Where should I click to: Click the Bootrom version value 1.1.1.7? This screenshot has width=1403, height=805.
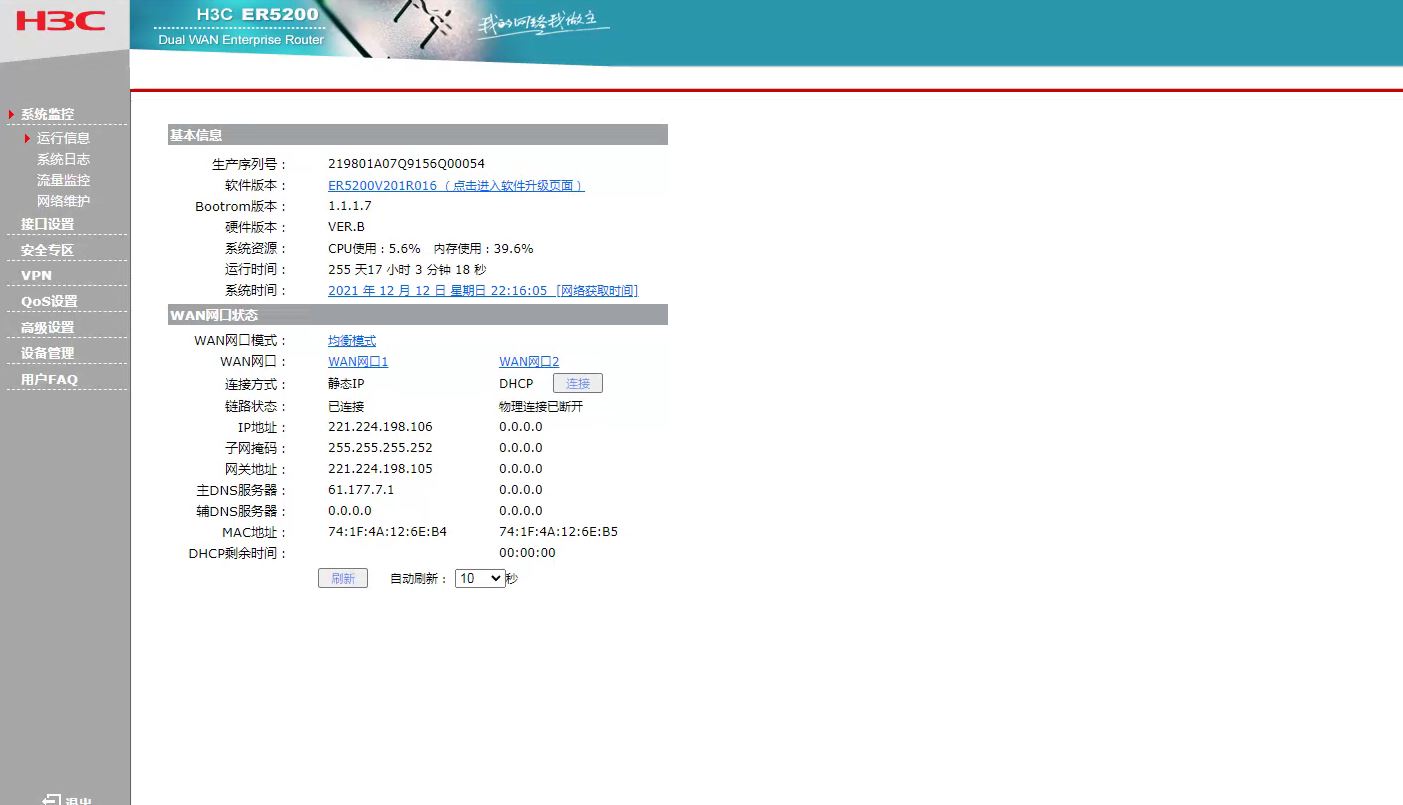[350, 206]
